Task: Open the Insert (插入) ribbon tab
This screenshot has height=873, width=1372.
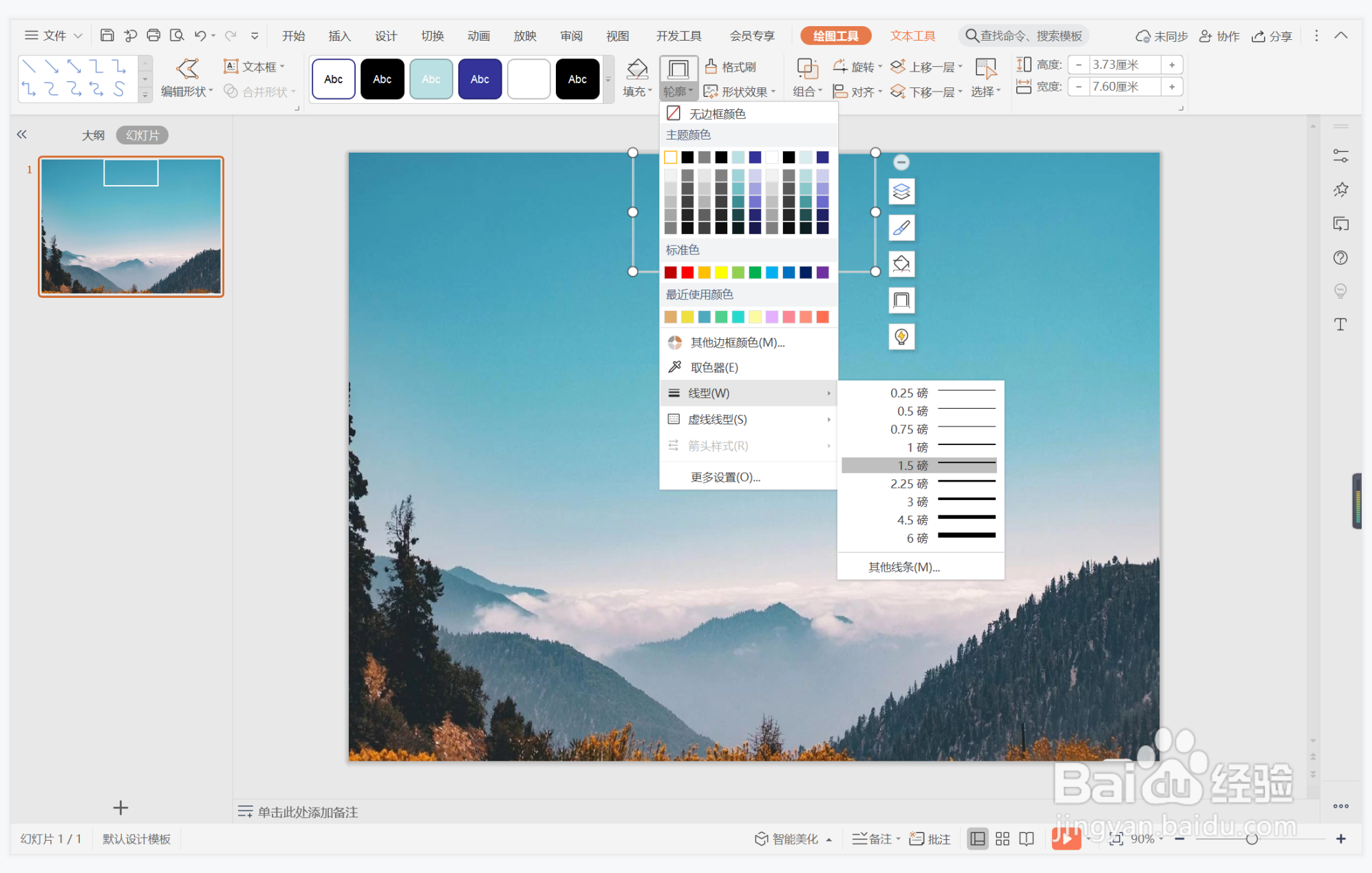Action: click(x=339, y=36)
